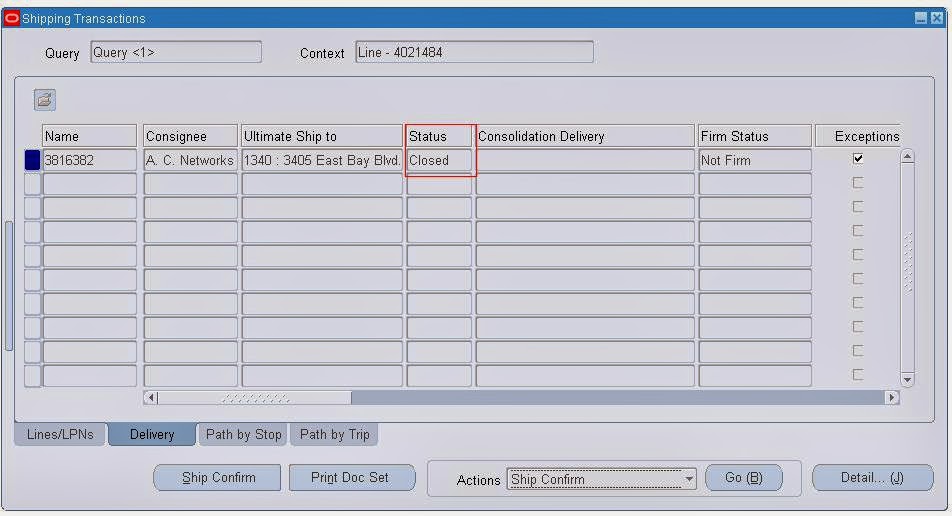Click the Consignee cell A. C. Networks
The height and width of the screenshot is (516, 952).
click(x=191, y=160)
